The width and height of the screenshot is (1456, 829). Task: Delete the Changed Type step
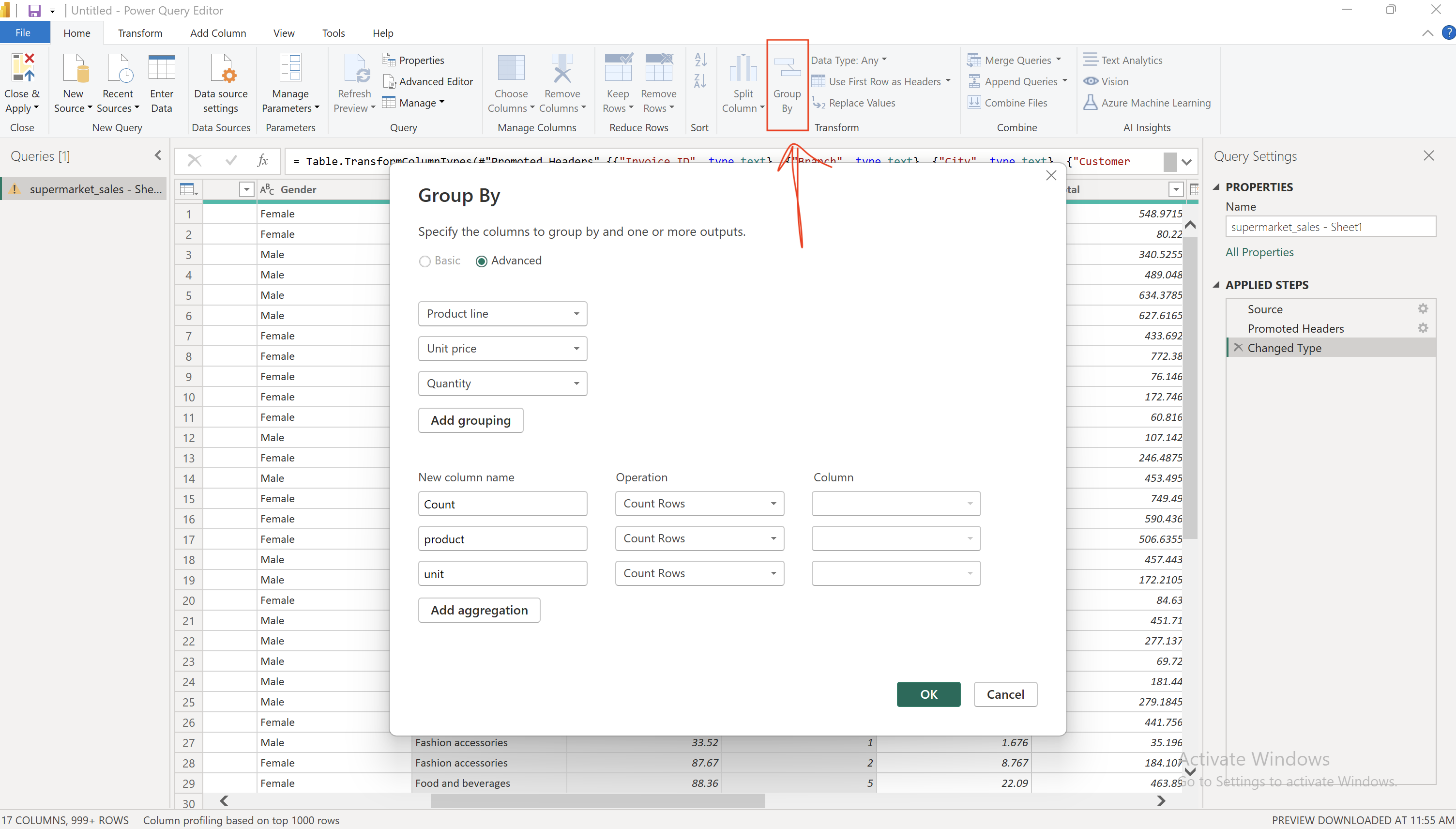tap(1238, 347)
